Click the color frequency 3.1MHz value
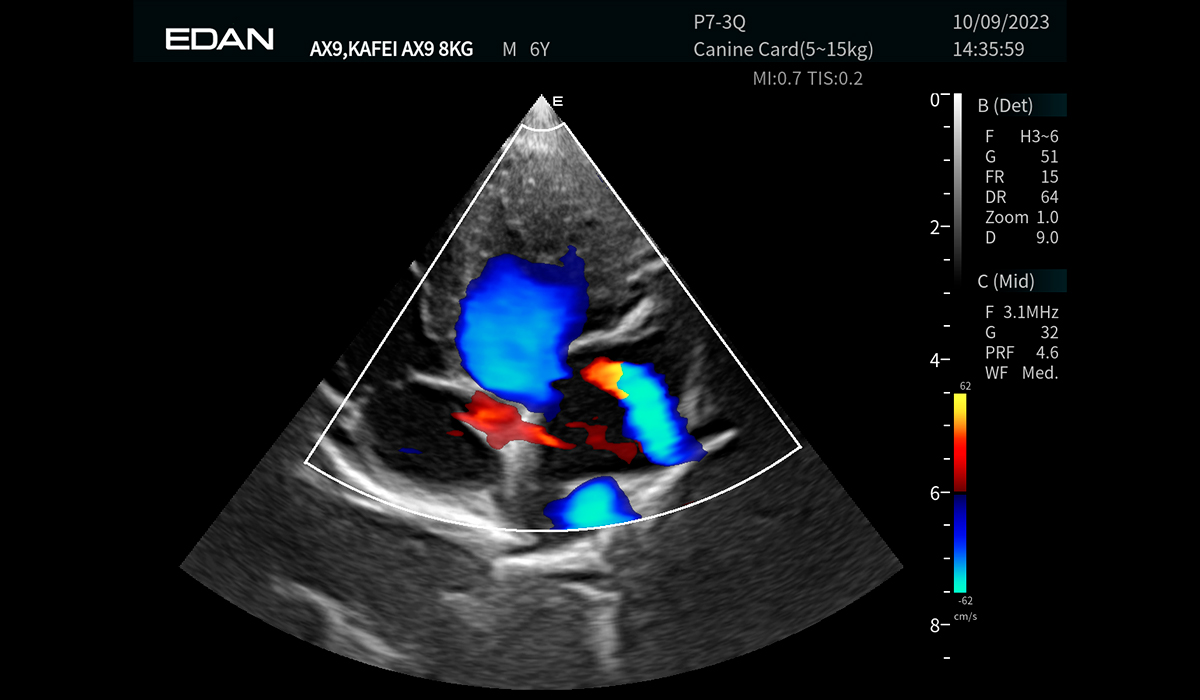Image resolution: width=1200 pixels, height=700 pixels. click(1030, 312)
